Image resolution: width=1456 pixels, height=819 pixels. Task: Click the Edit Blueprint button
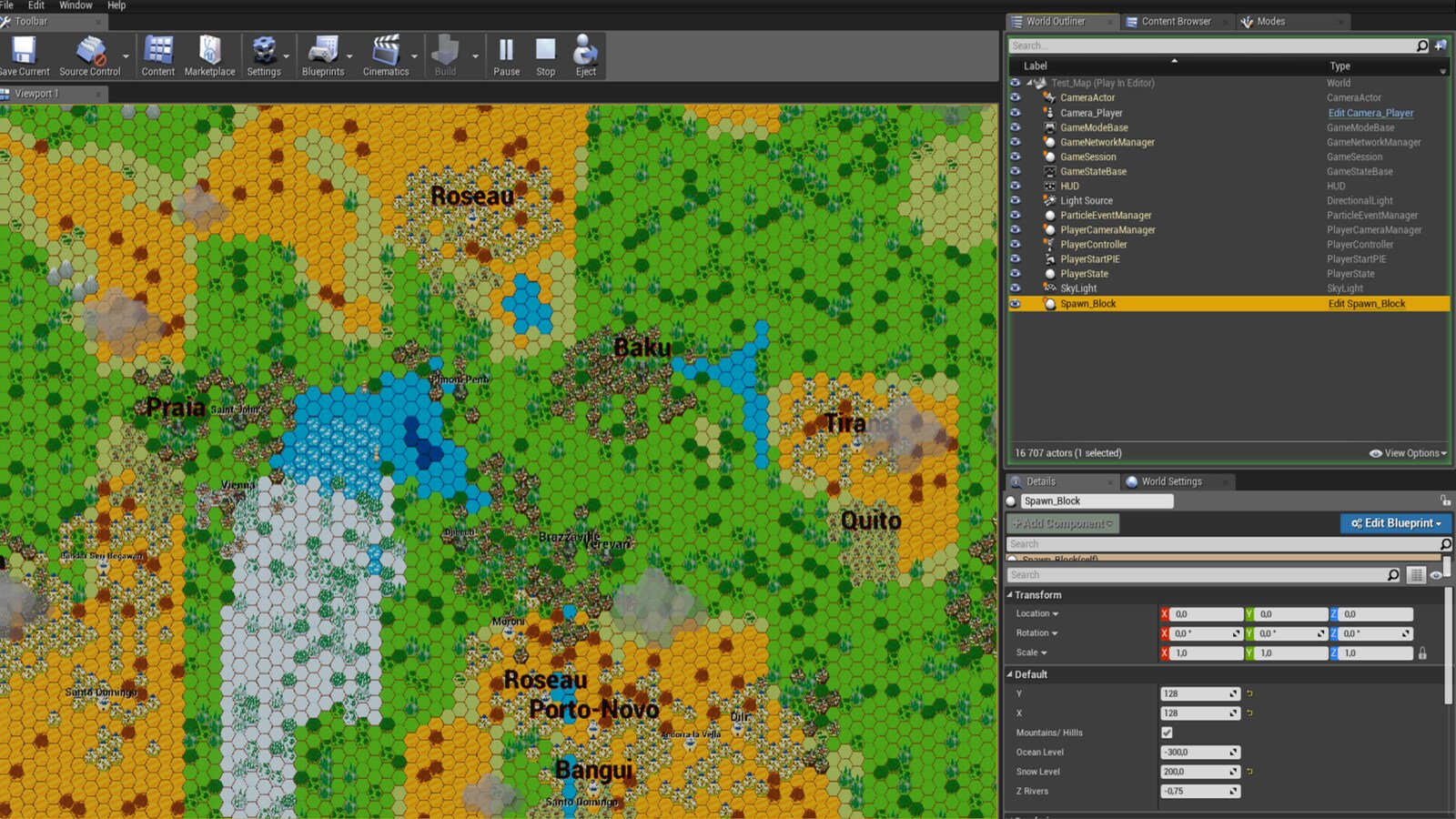click(1395, 523)
